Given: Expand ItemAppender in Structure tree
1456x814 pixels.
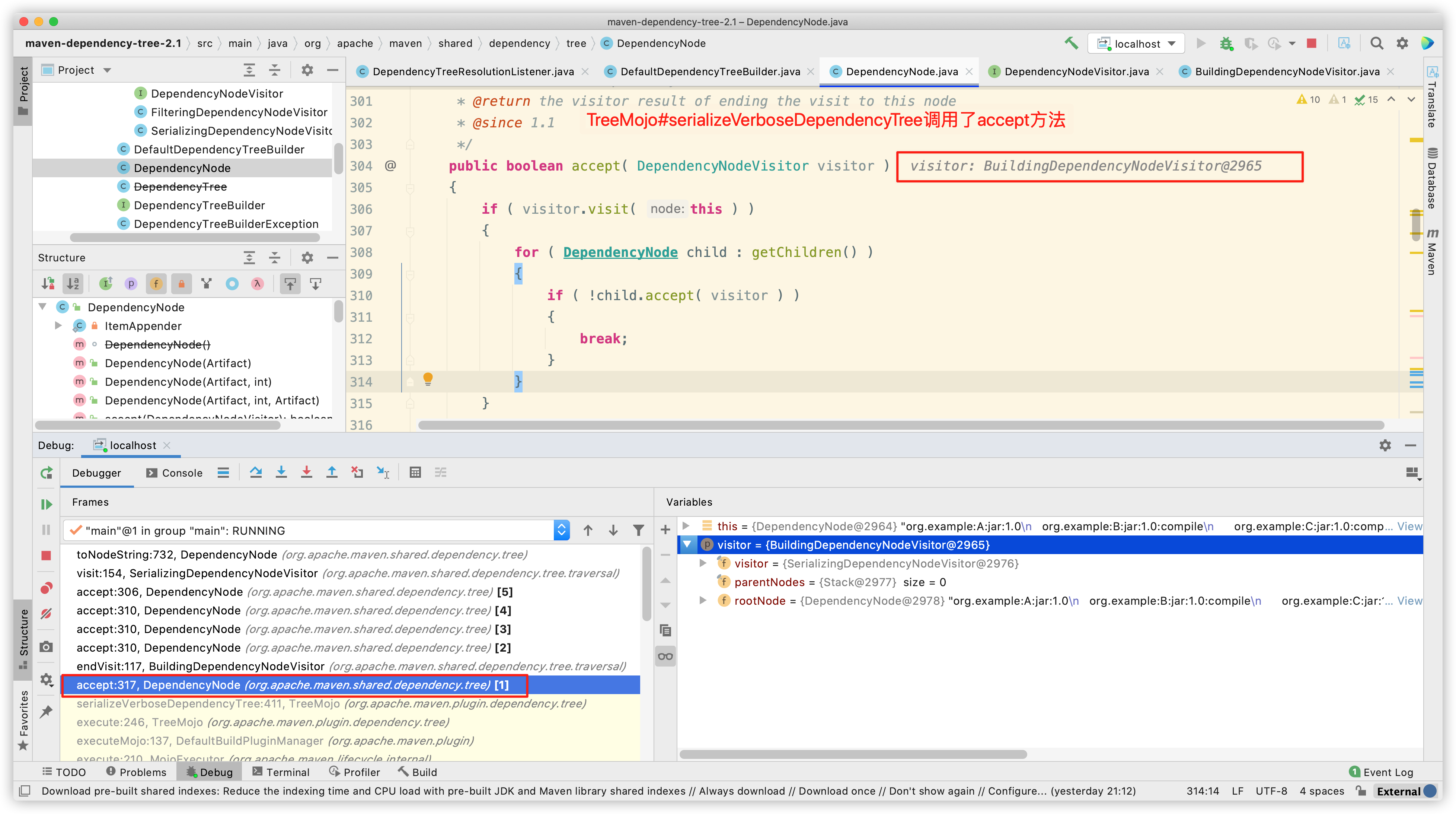Looking at the screenshot, I should coord(58,325).
